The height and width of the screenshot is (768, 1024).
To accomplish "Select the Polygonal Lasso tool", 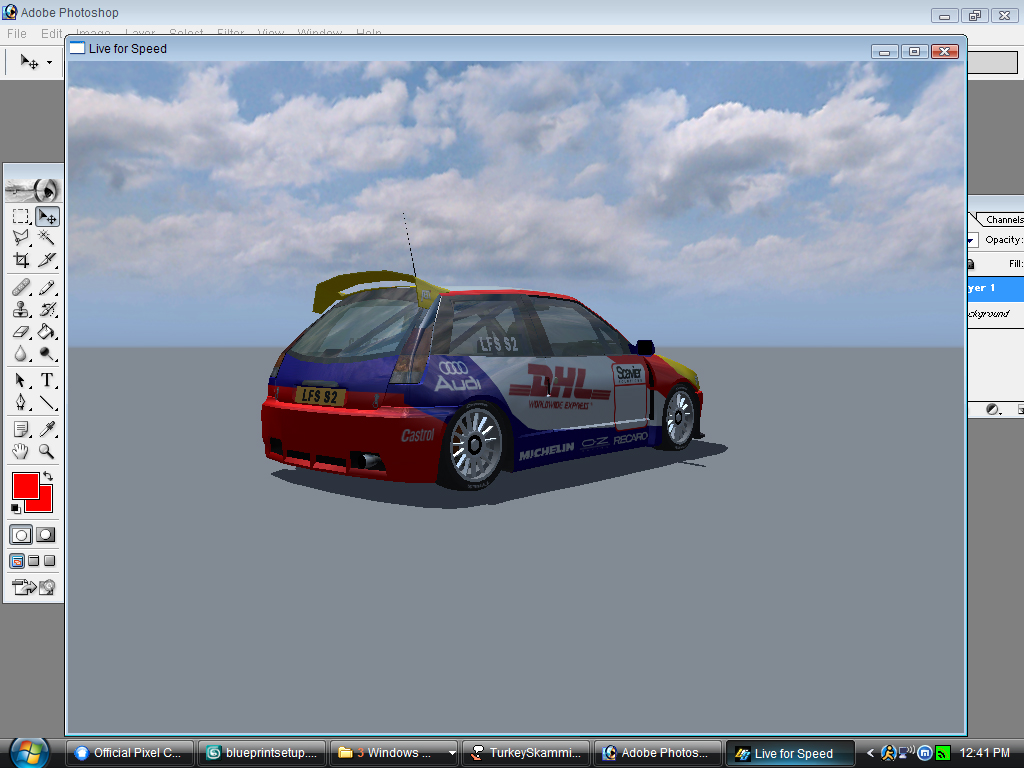I will tap(21, 238).
